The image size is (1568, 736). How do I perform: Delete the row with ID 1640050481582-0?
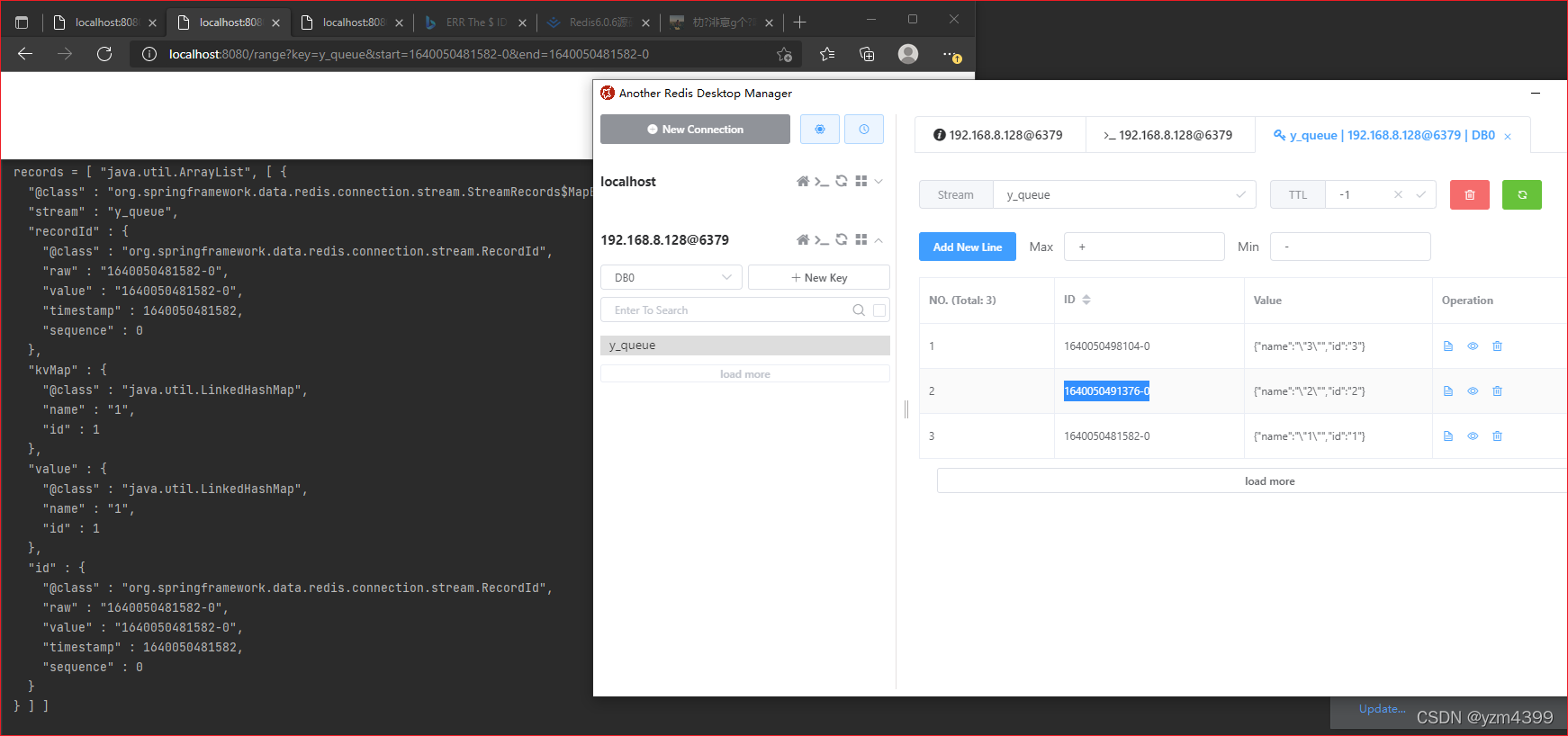click(1497, 436)
